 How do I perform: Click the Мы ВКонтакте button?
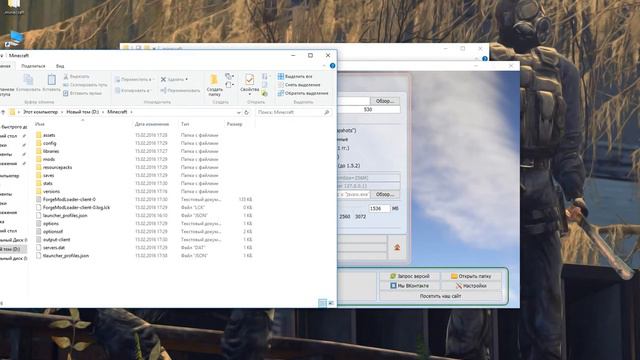(409, 286)
